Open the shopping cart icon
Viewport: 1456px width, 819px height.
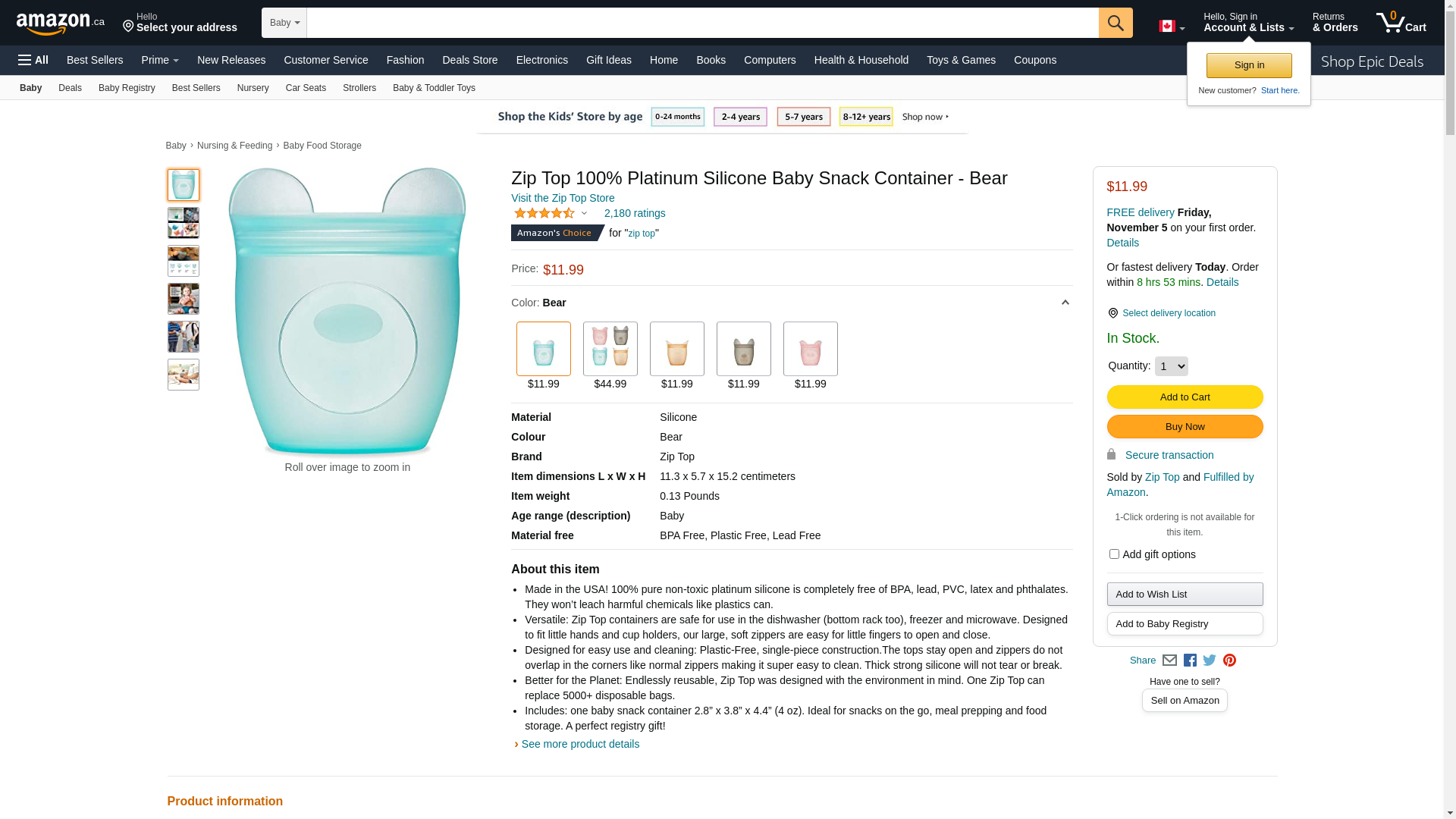(x=1401, y=23)
